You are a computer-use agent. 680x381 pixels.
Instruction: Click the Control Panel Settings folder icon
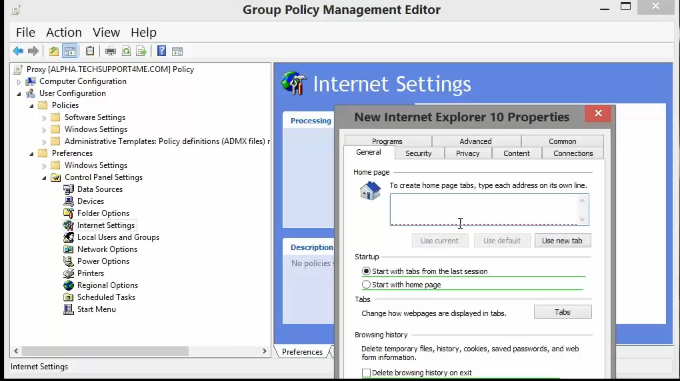point(56,177)
